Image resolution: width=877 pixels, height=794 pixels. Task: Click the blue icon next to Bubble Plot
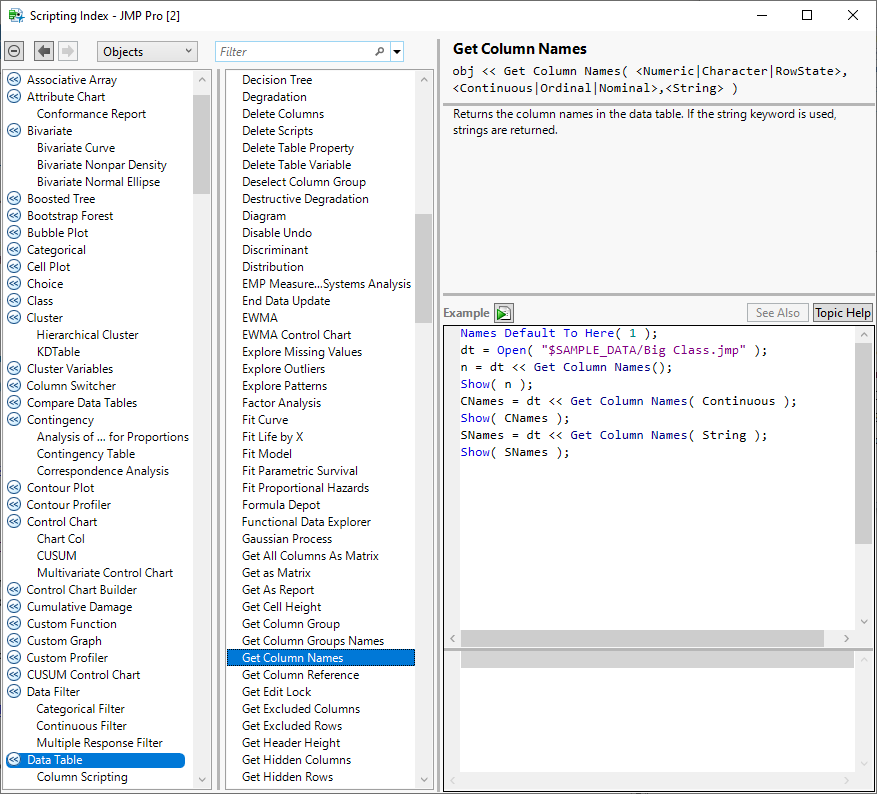pos(14,233)
